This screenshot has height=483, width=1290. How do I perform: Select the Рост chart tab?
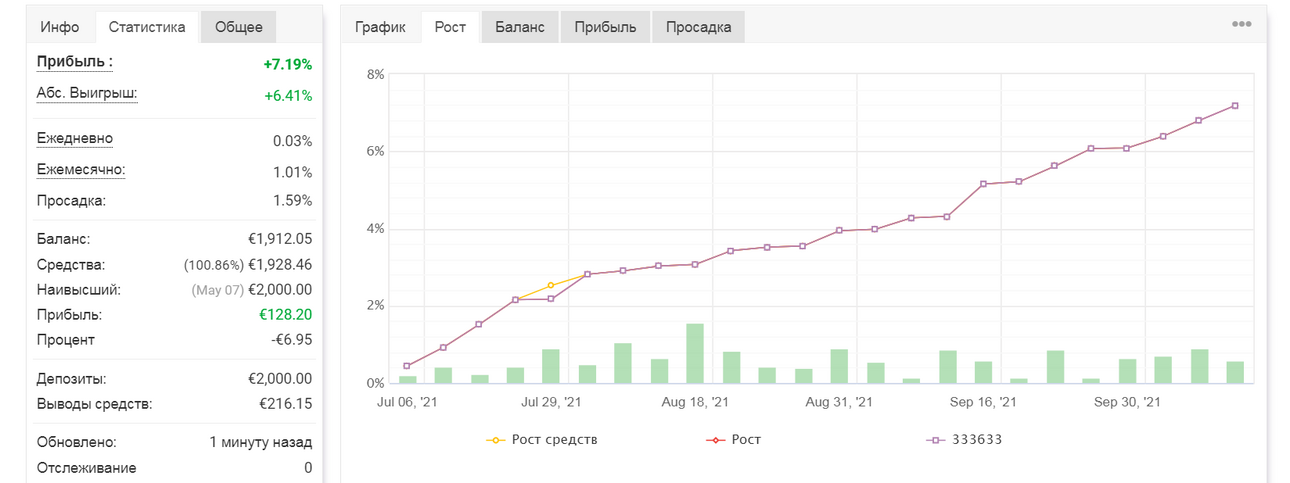coord(450,27)
